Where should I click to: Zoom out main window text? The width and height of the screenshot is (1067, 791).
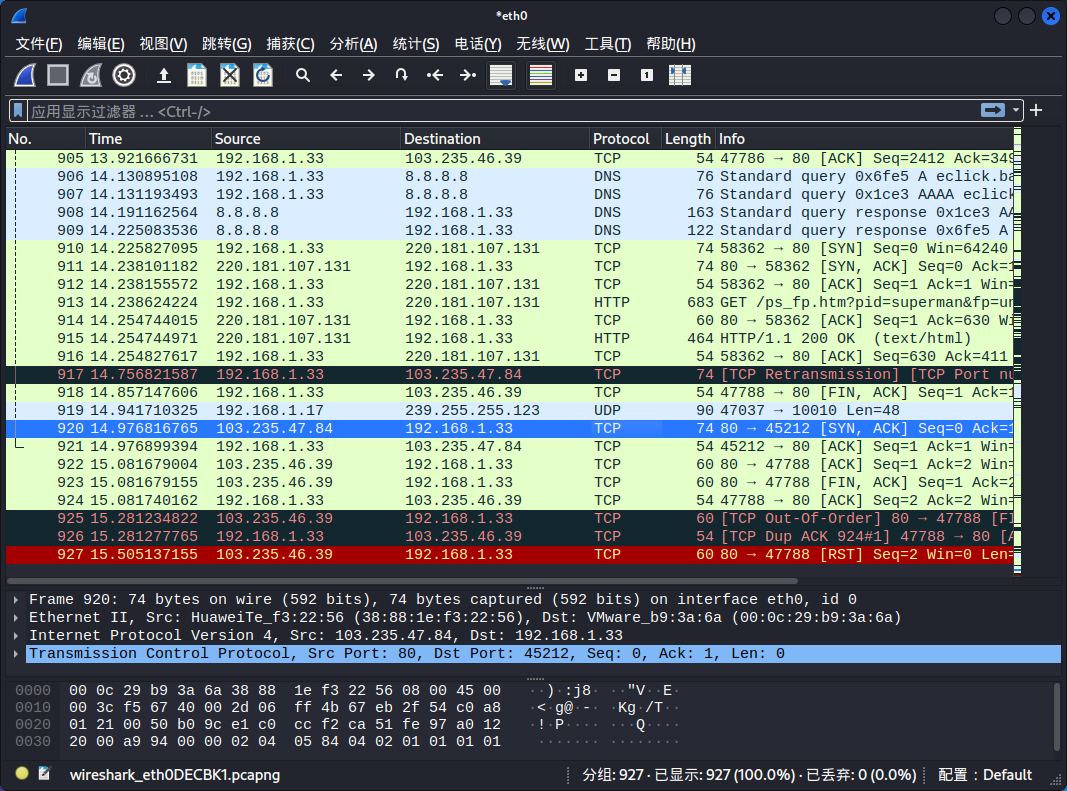tap(614, 75)
